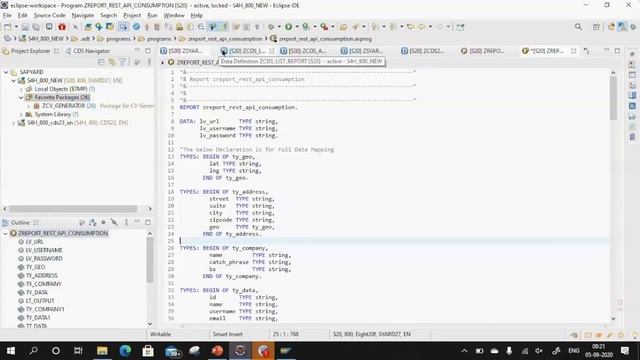Click the magnifier Search icon at top right
This screenshot has width=640, height=360.
[578, 27]
